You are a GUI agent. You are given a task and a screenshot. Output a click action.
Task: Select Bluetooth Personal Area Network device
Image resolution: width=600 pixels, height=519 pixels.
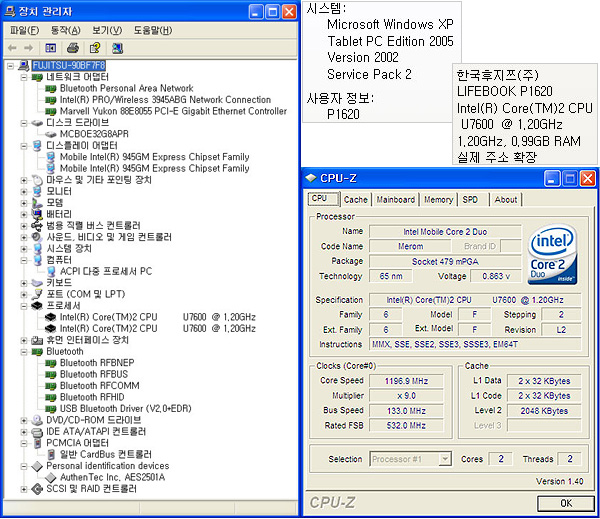pos(126,88)
